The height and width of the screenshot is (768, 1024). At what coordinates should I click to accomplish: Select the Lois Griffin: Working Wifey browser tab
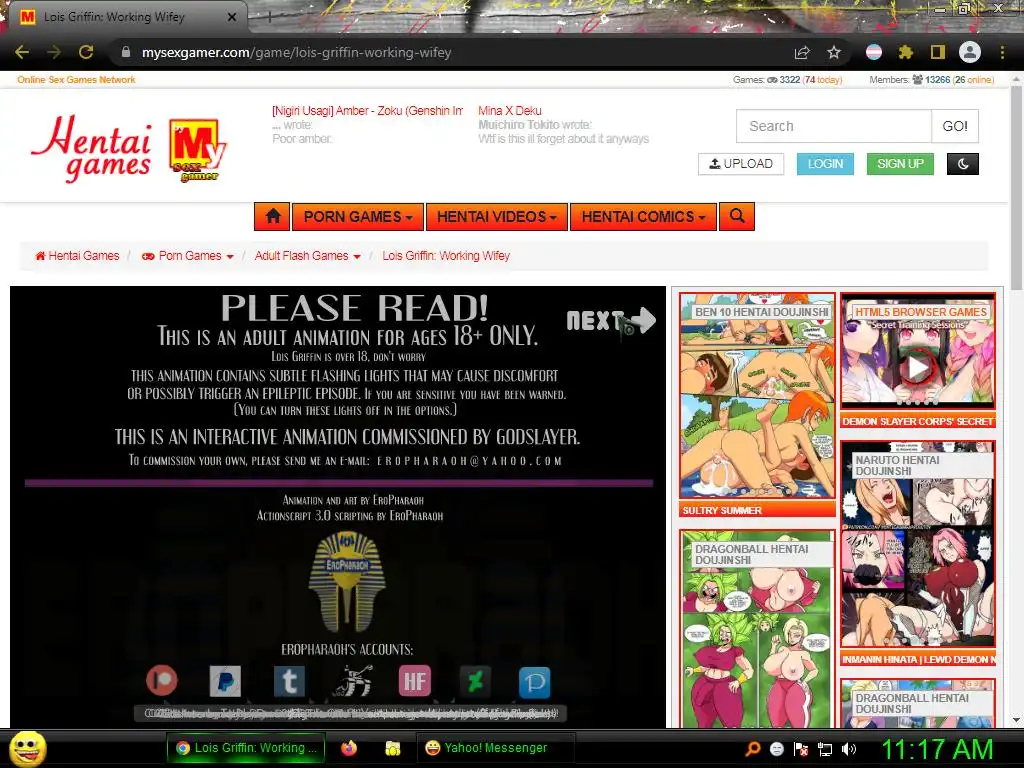tap(129, 17)
